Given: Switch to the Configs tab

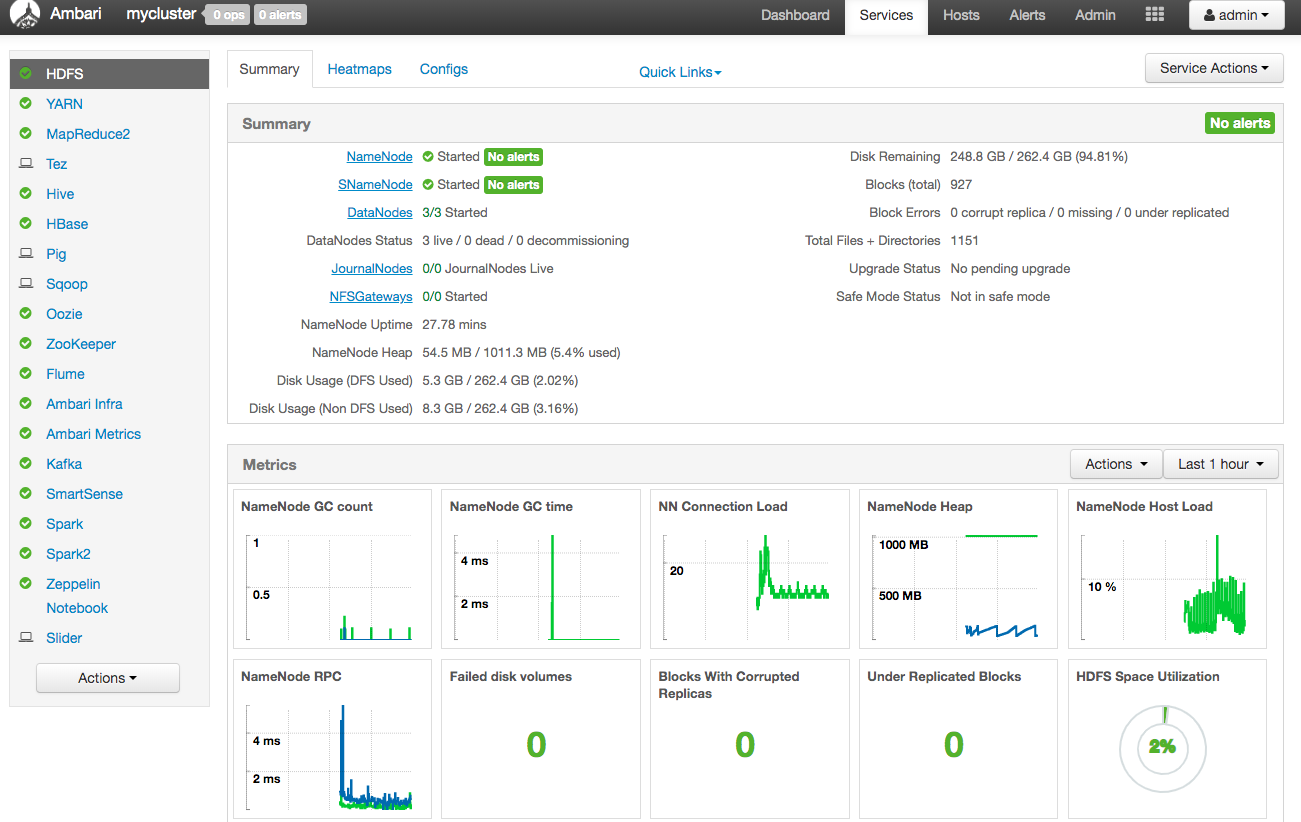Looking at the screenshot, I should click(x=444, y=69).
